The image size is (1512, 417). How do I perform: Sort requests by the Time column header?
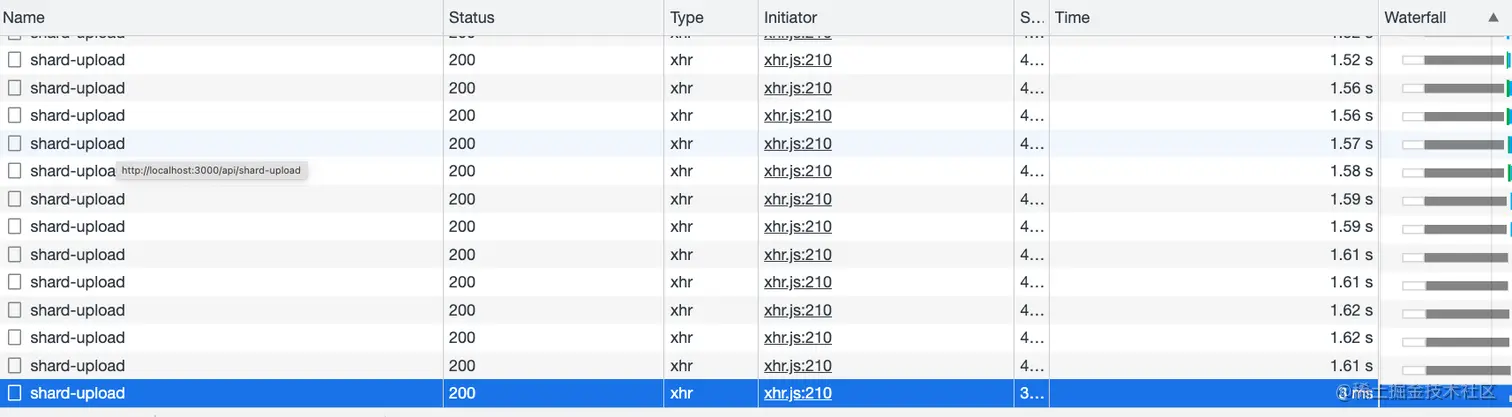[x=1072, y=18]
